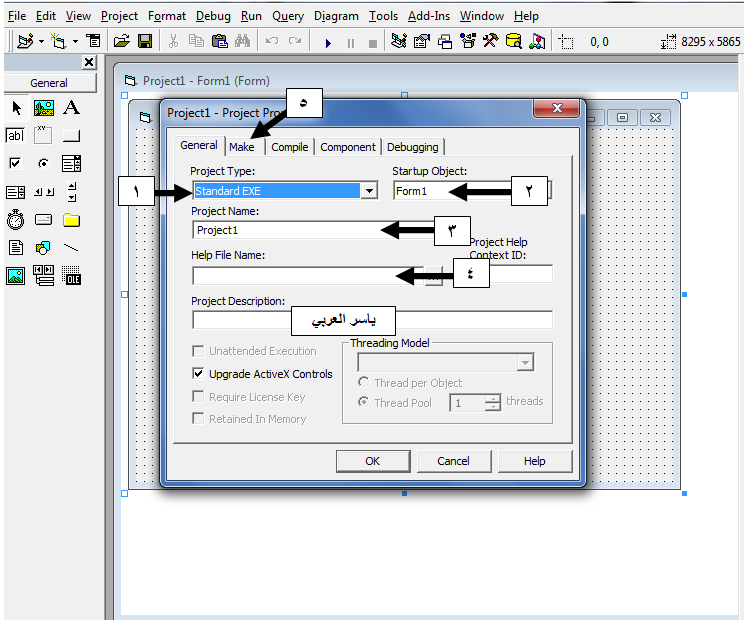Select the Data control tool

coord(43,276)
